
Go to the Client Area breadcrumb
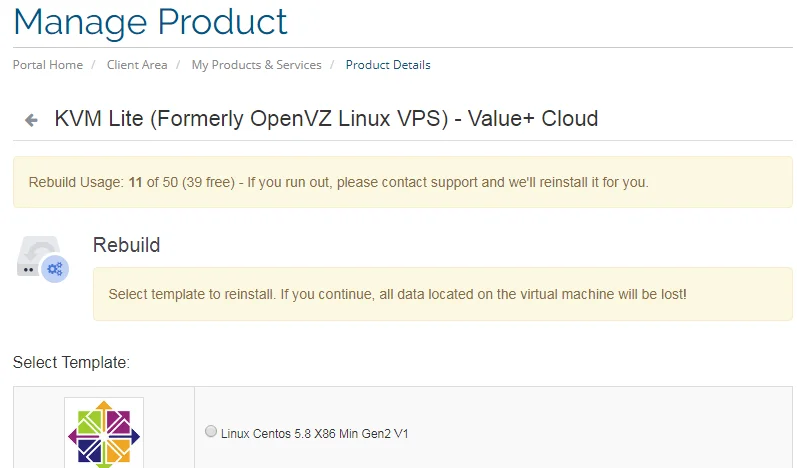(x=137, y=65)
